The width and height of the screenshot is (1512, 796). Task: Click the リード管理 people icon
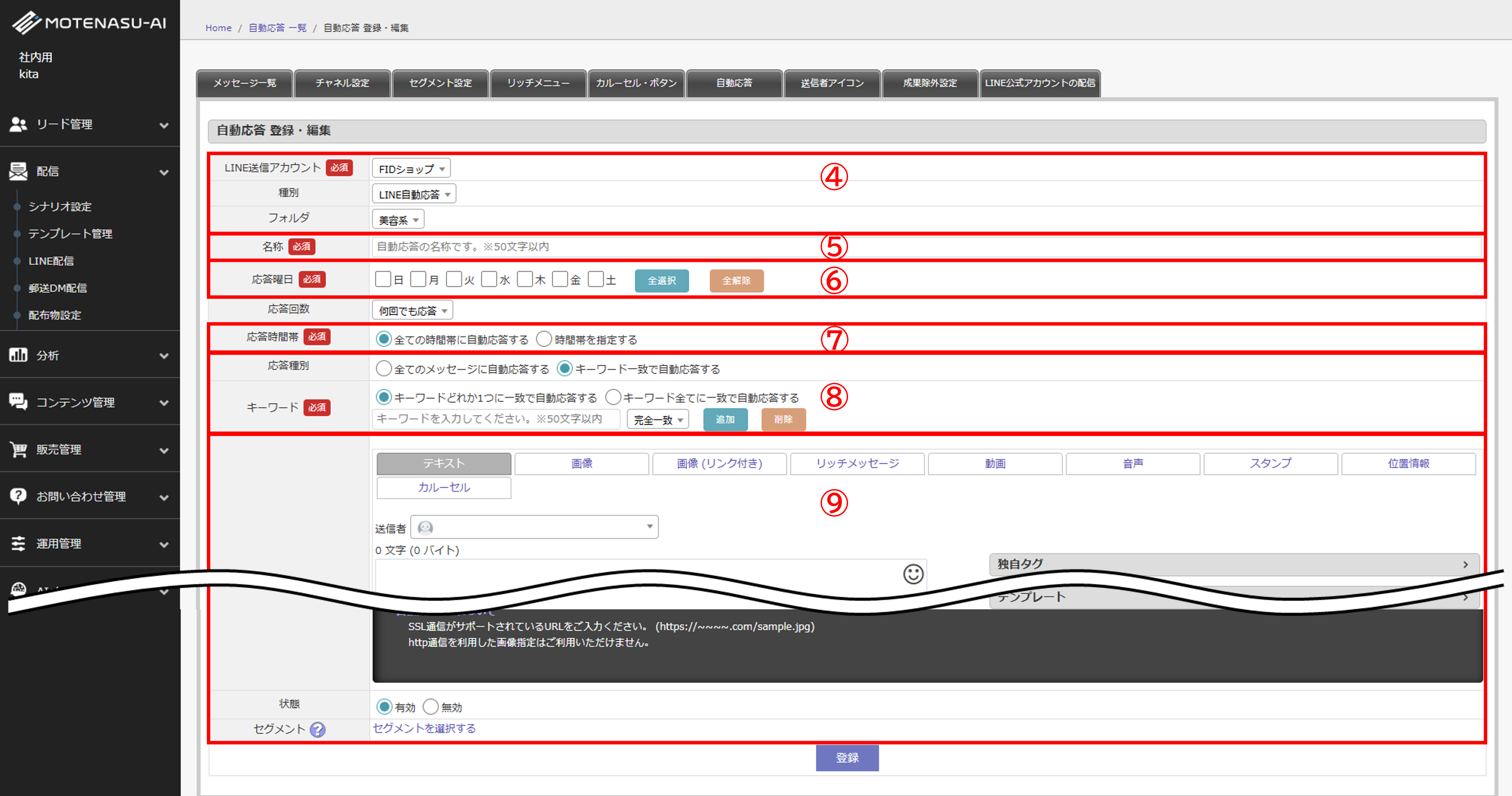point(18,124)
